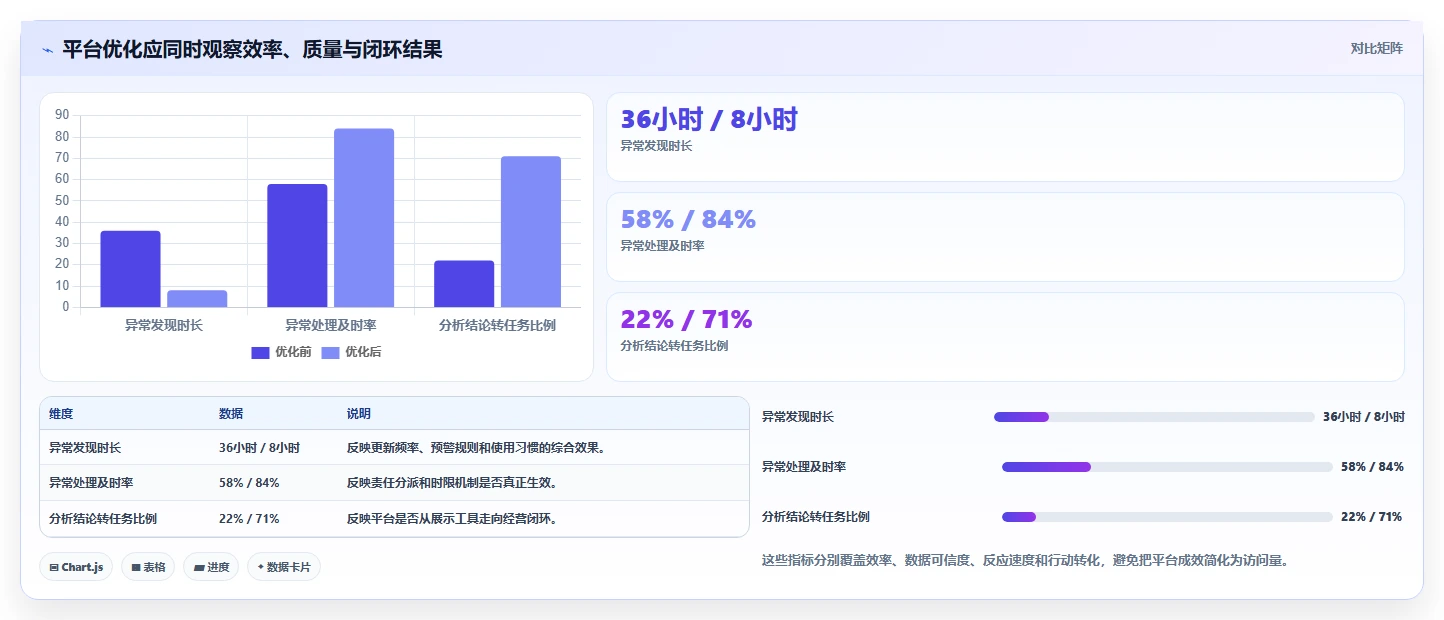The width and height of the screenshot is (1444, 620).
Task: Click chart axis label 分析结论转任务比例
Action: click(498, 326)
